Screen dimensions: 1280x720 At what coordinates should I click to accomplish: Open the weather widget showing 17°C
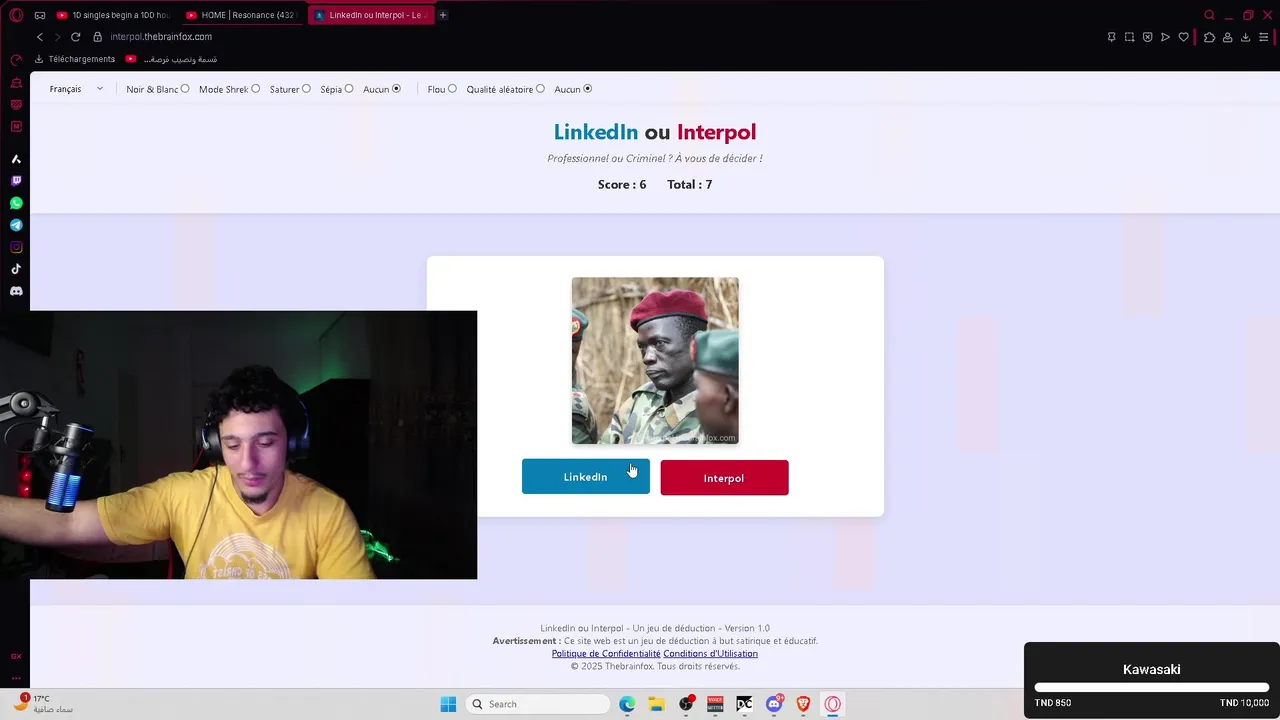(x=42, y=704)
